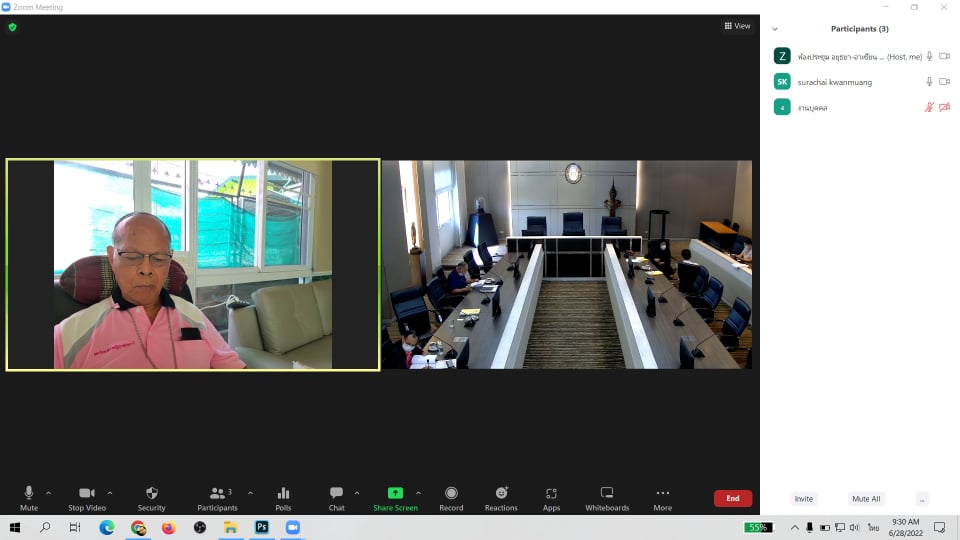Click the encryption shield icon in the top left
The image size is (960, 540).
pos(12,27)
